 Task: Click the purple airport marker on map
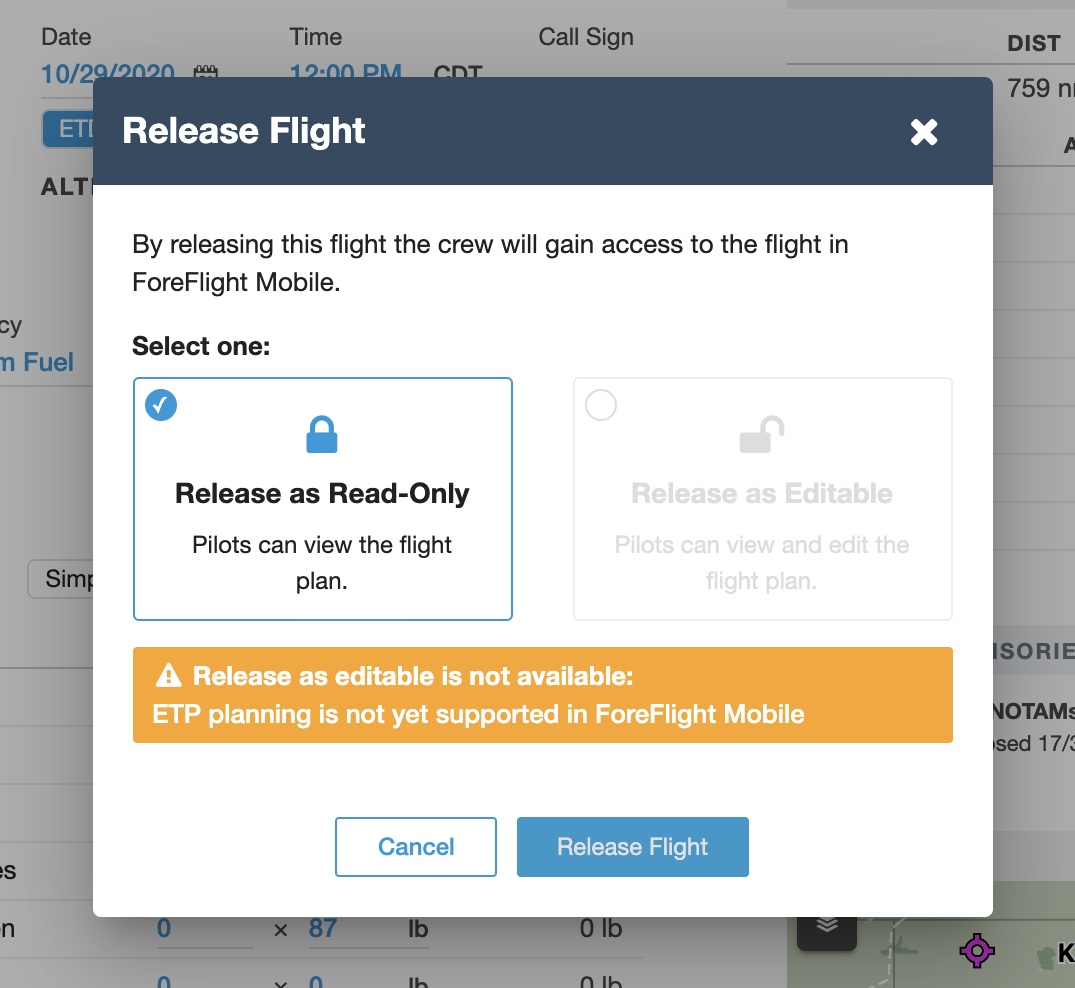coord(976,950)
